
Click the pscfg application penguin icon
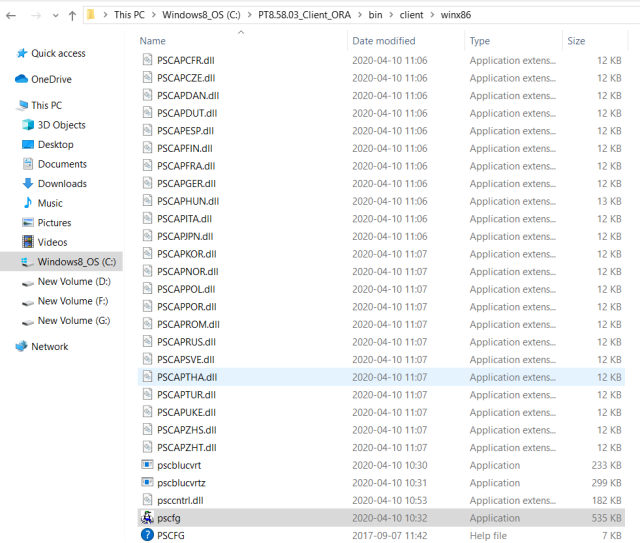click(x=147, y=518)
